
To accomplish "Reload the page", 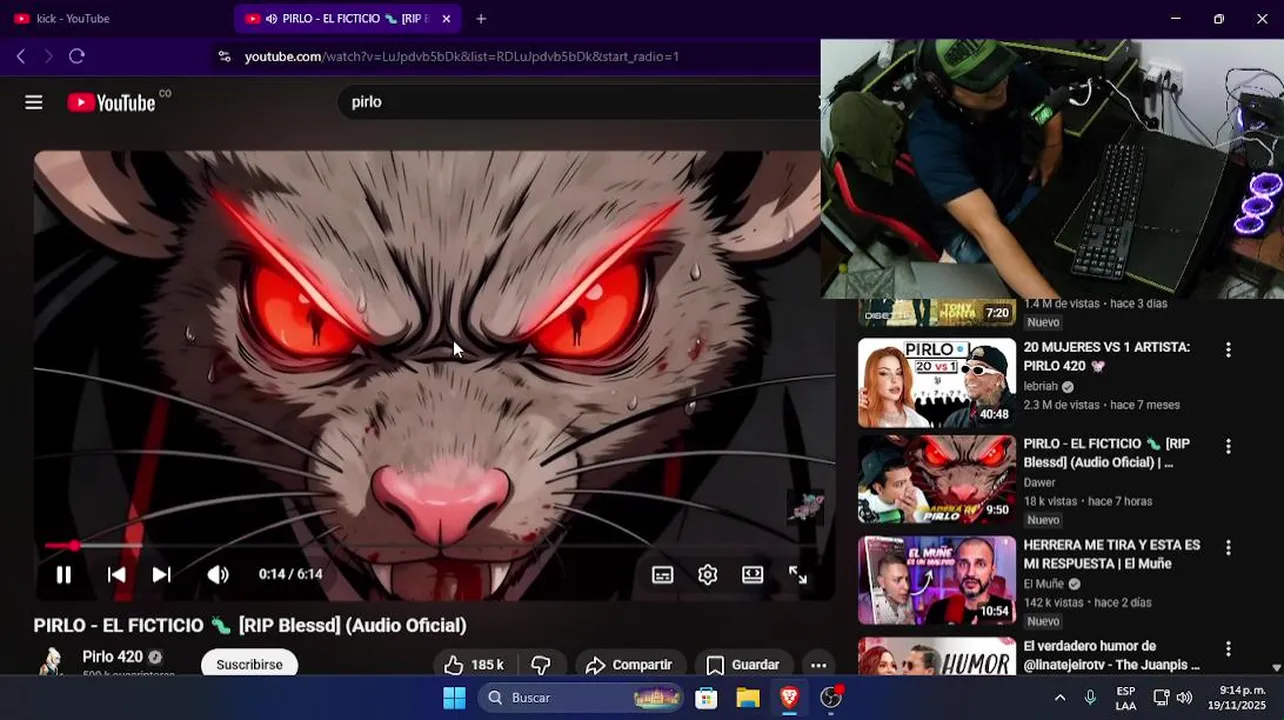I will click(x=77, y=57).
